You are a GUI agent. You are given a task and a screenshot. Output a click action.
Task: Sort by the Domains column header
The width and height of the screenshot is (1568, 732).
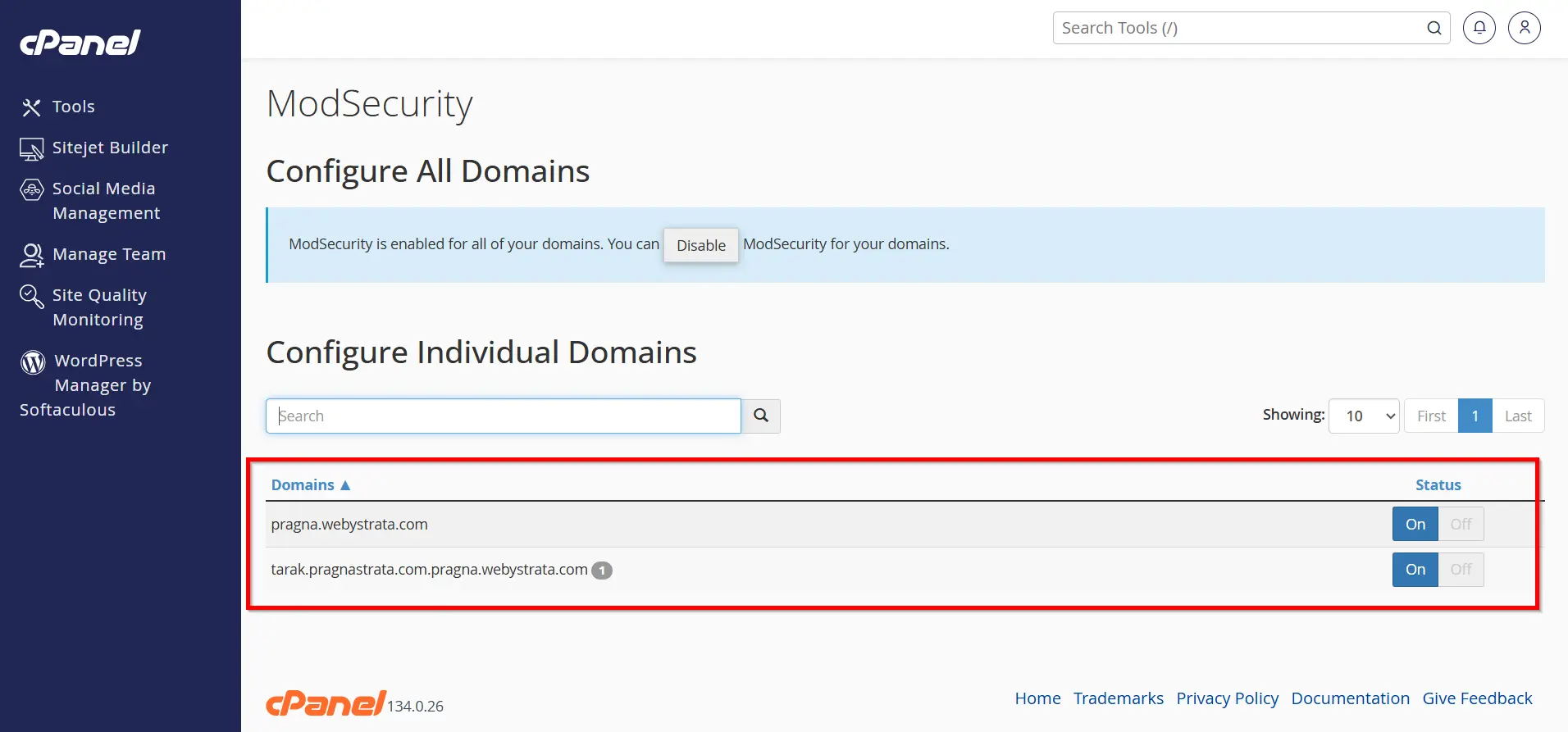click(303, 485)
